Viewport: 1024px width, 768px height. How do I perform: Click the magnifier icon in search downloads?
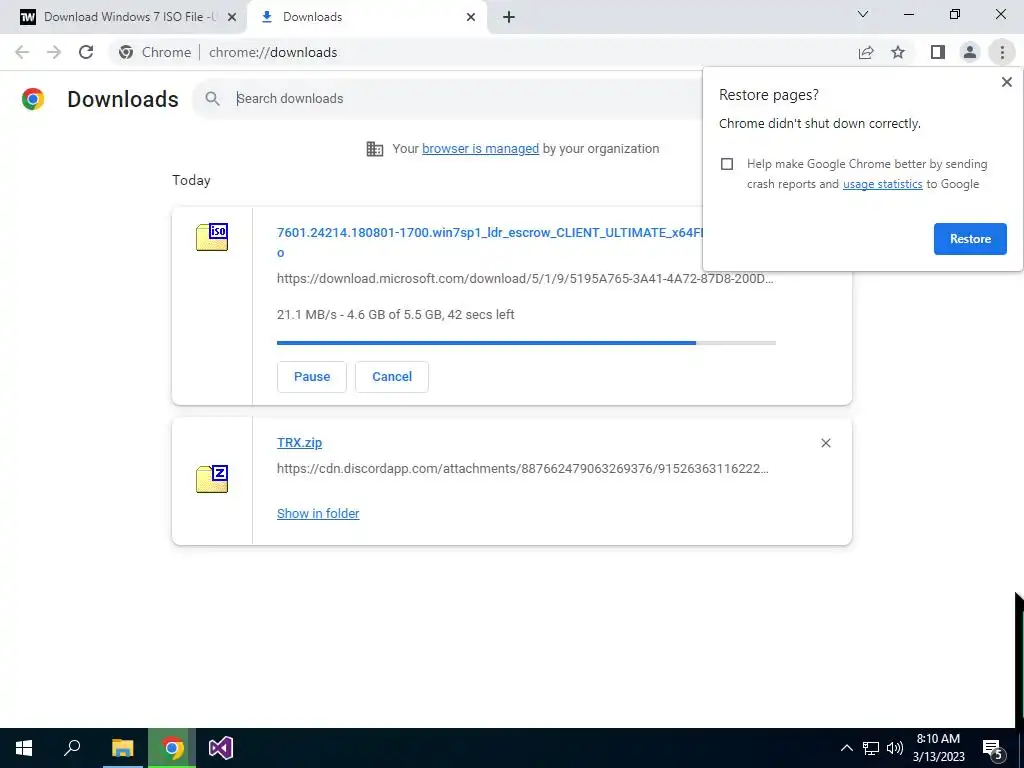(x=212, y=99)
